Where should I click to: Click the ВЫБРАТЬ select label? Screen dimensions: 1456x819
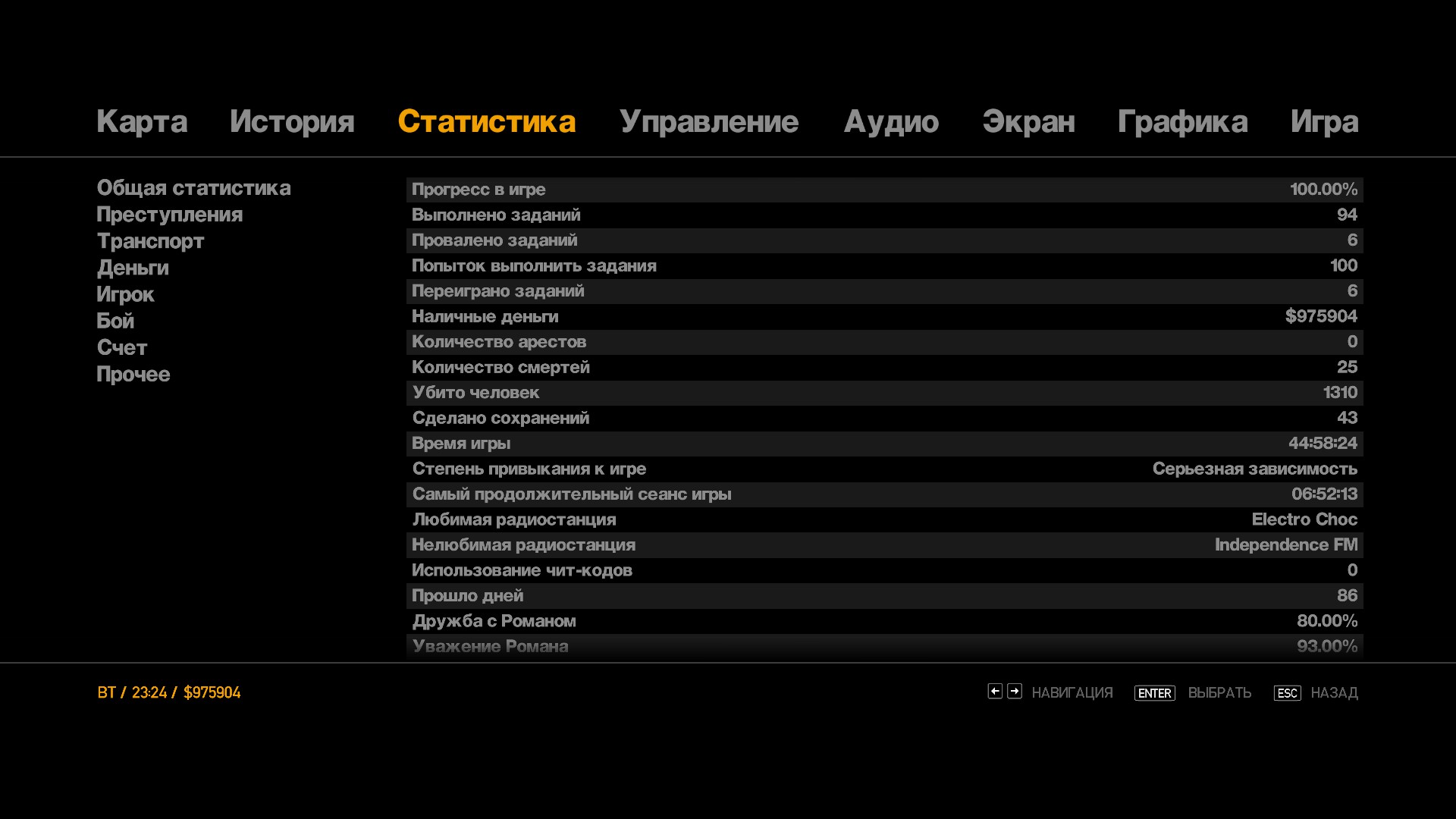pos(1219,693)
